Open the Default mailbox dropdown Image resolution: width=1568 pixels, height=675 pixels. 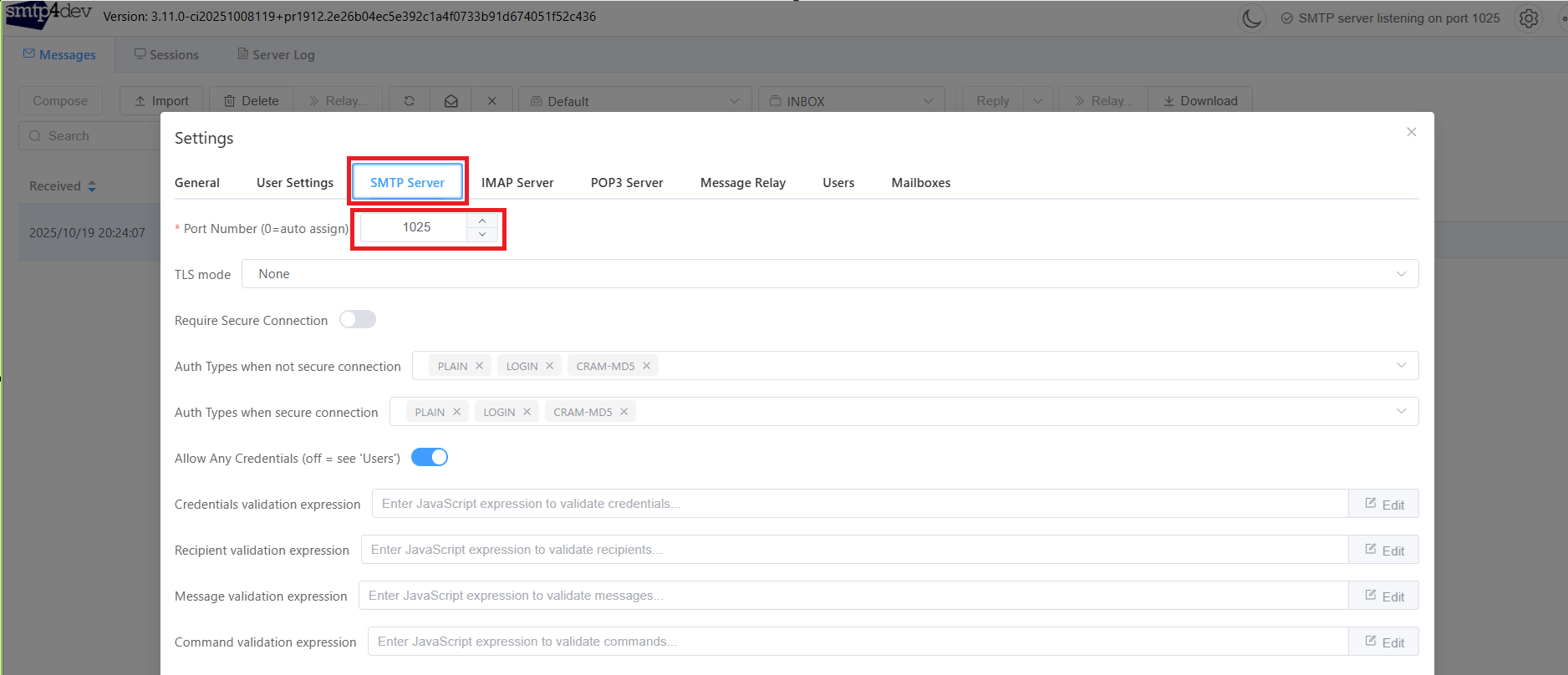pyautogui.click(x=635, y=100)
